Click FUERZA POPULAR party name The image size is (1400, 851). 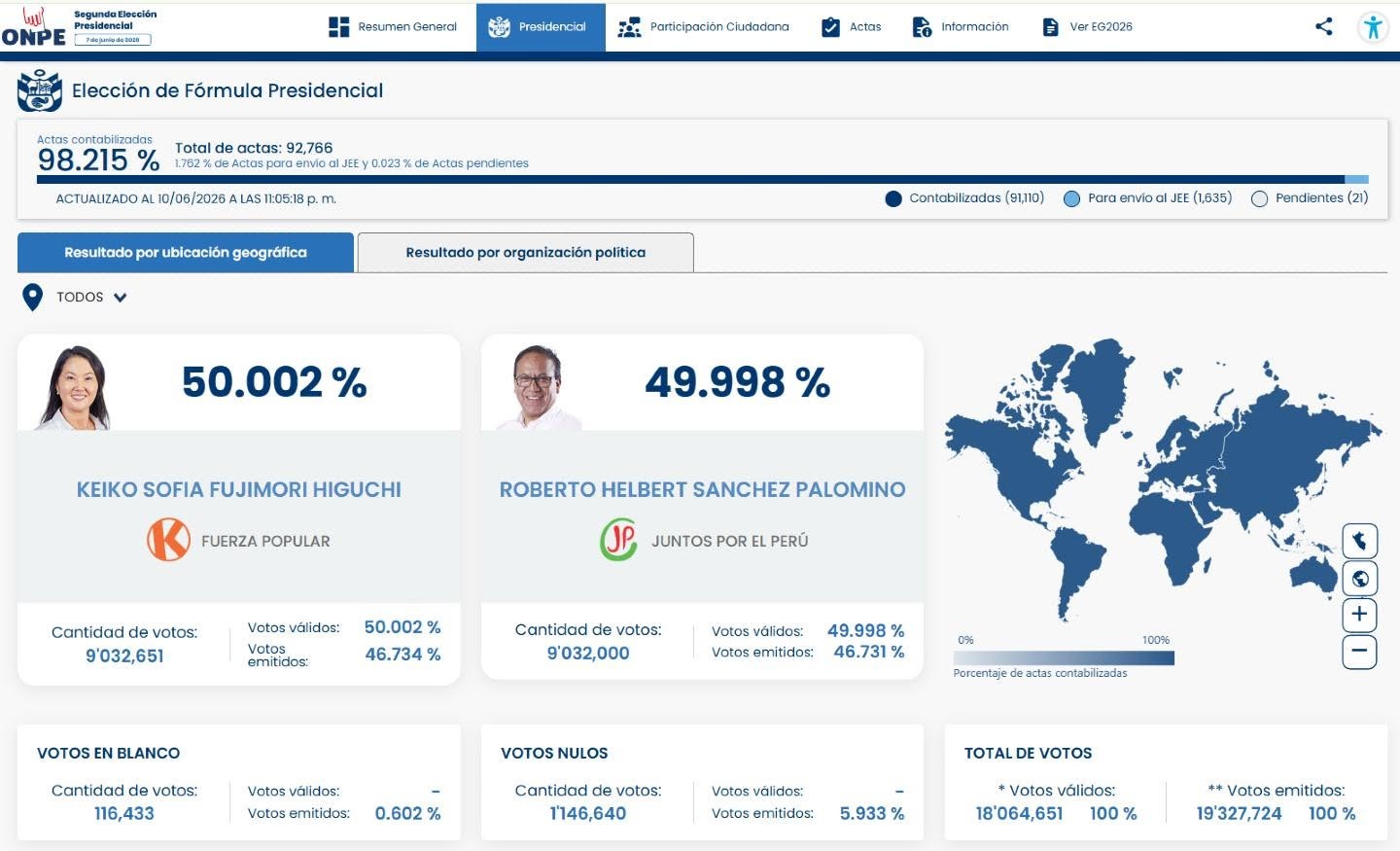(x=265, y=542)
